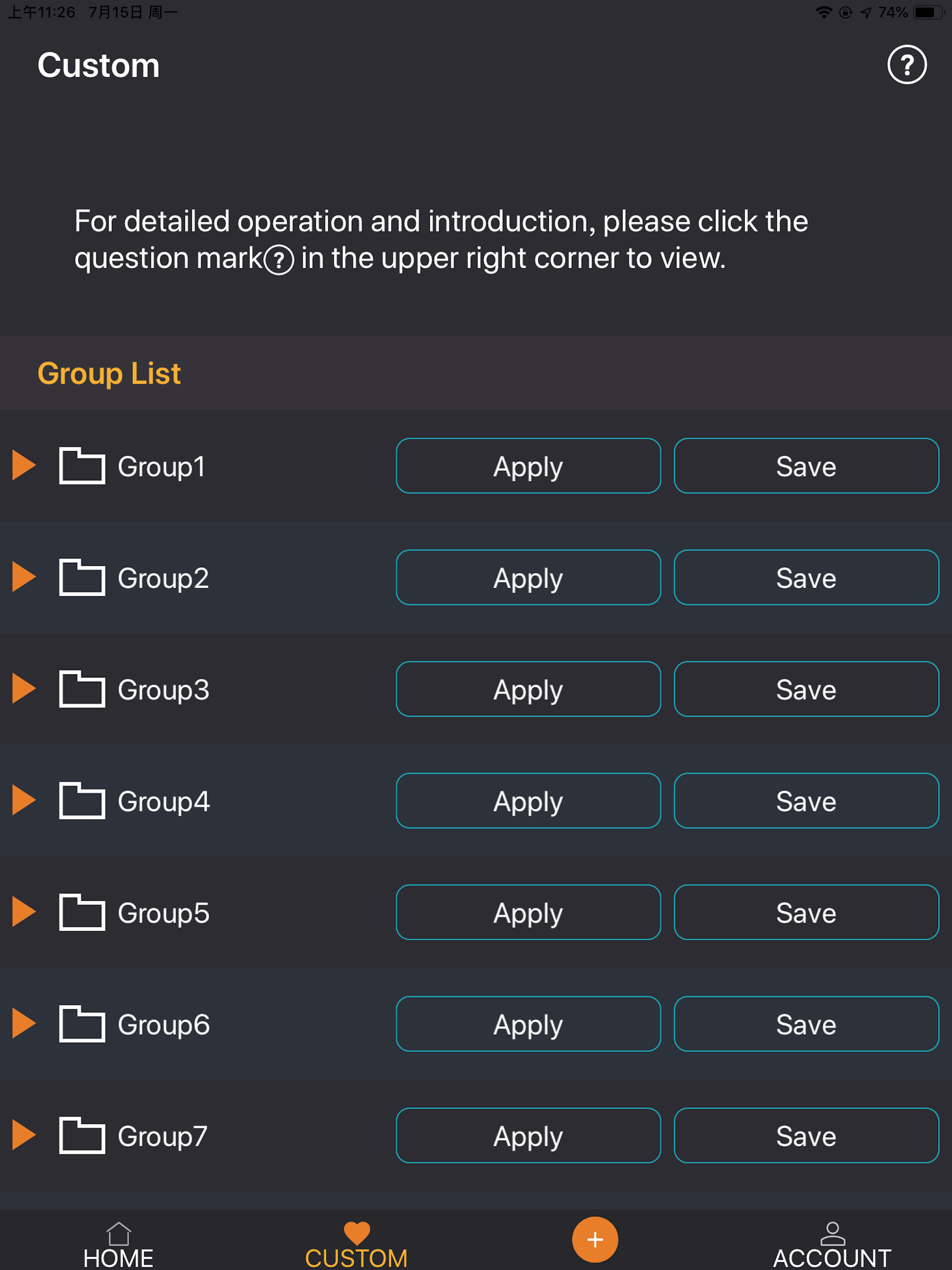Save to Group6
This screenshot has width=952, height=1270.
(806, 1024)
